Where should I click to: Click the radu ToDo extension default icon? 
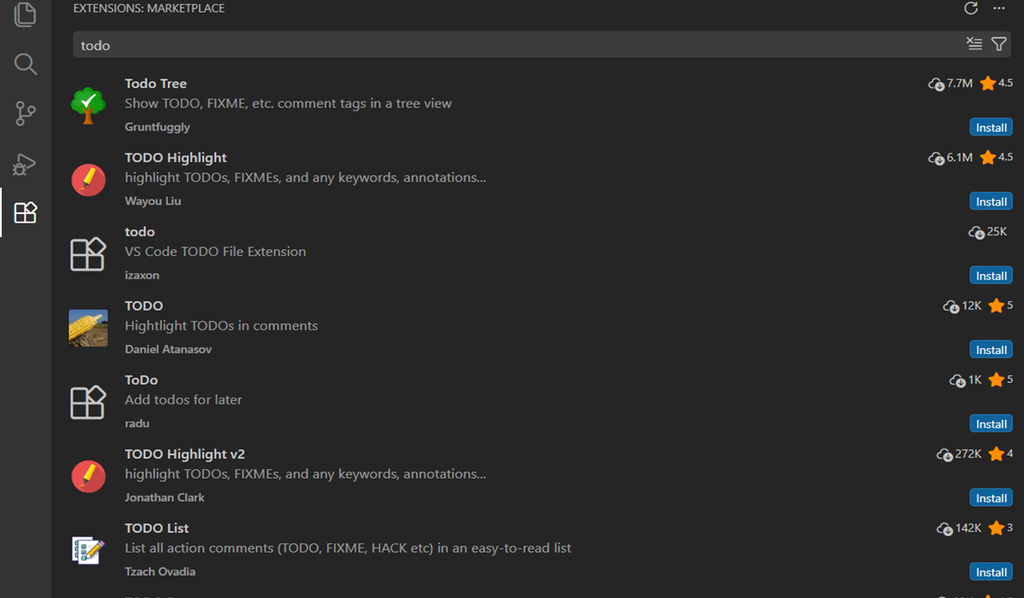[x=88, y=401]
